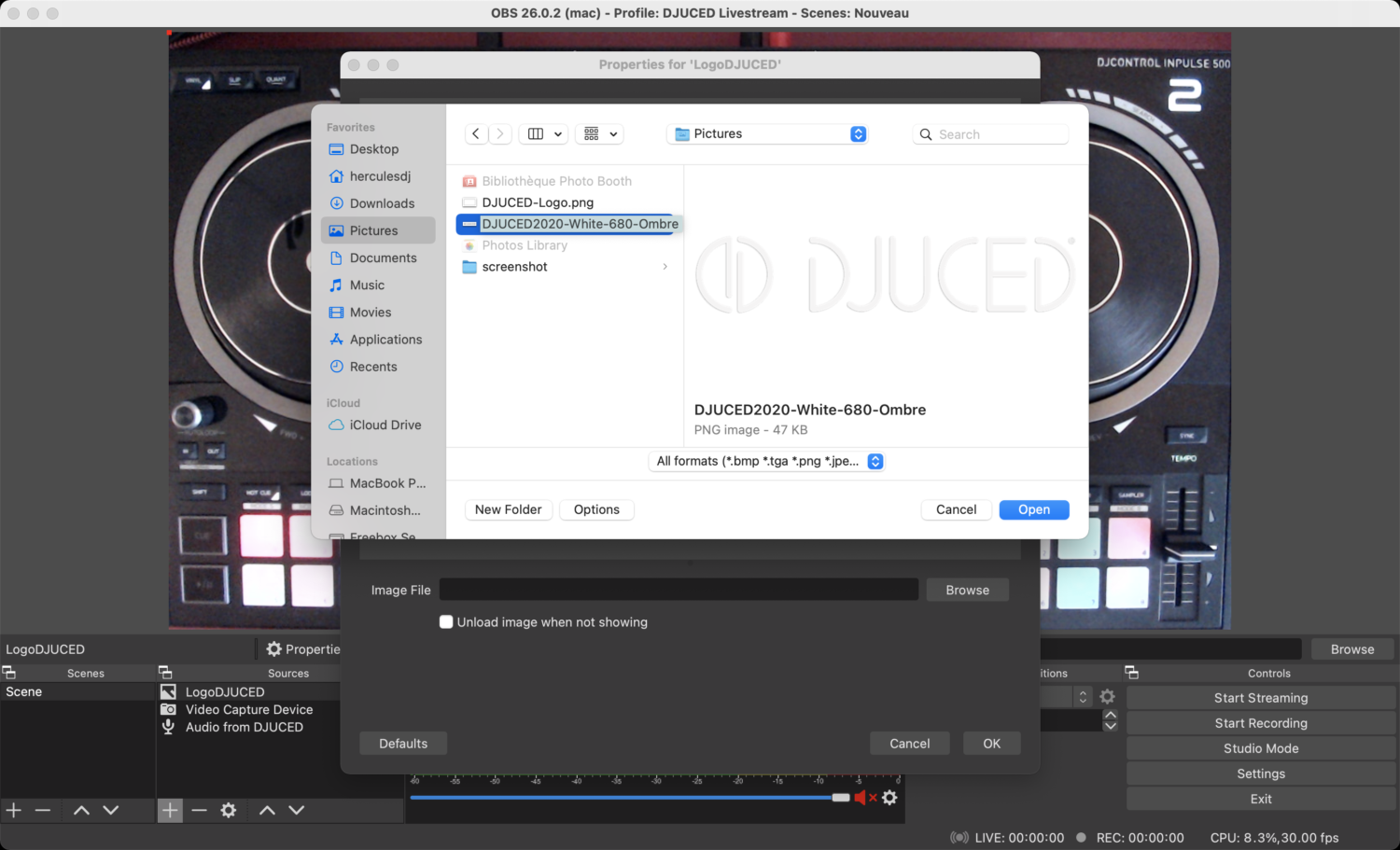Click the remove source minus icon
Screen dimensions: 1400x850
(x=199, y=810)
